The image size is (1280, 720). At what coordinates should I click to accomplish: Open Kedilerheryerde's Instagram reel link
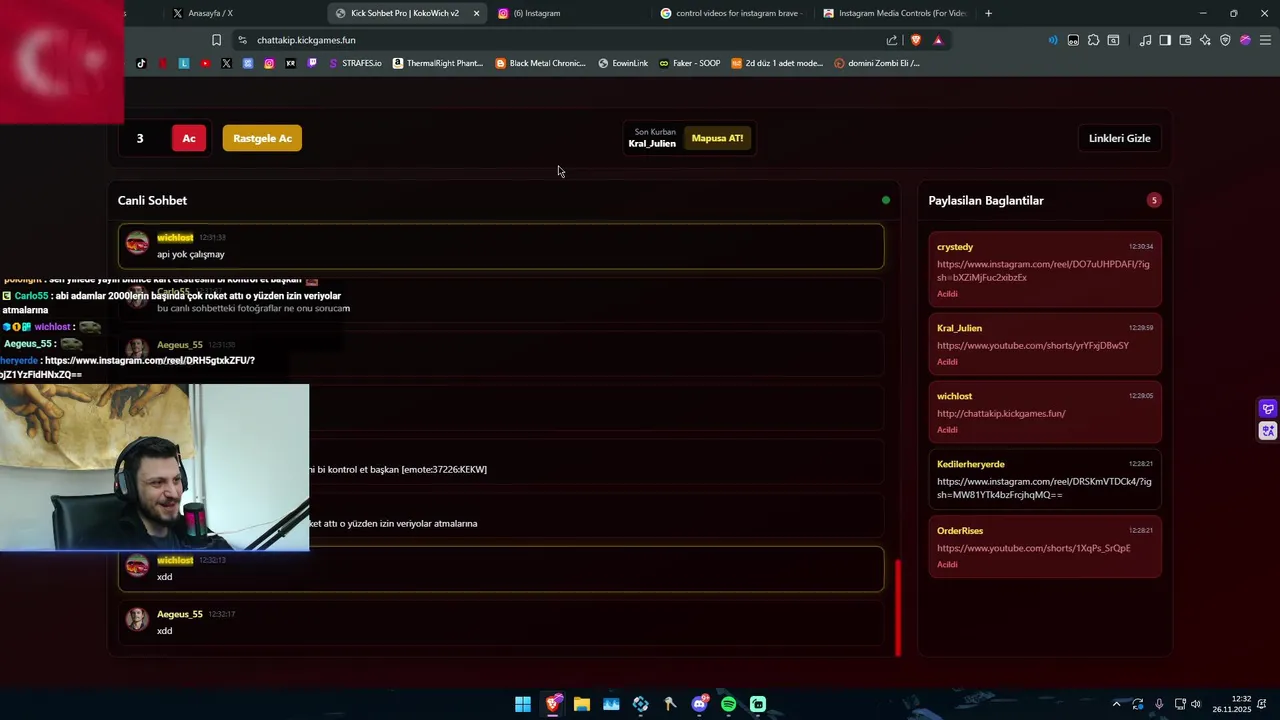[x=1044, y=488]
